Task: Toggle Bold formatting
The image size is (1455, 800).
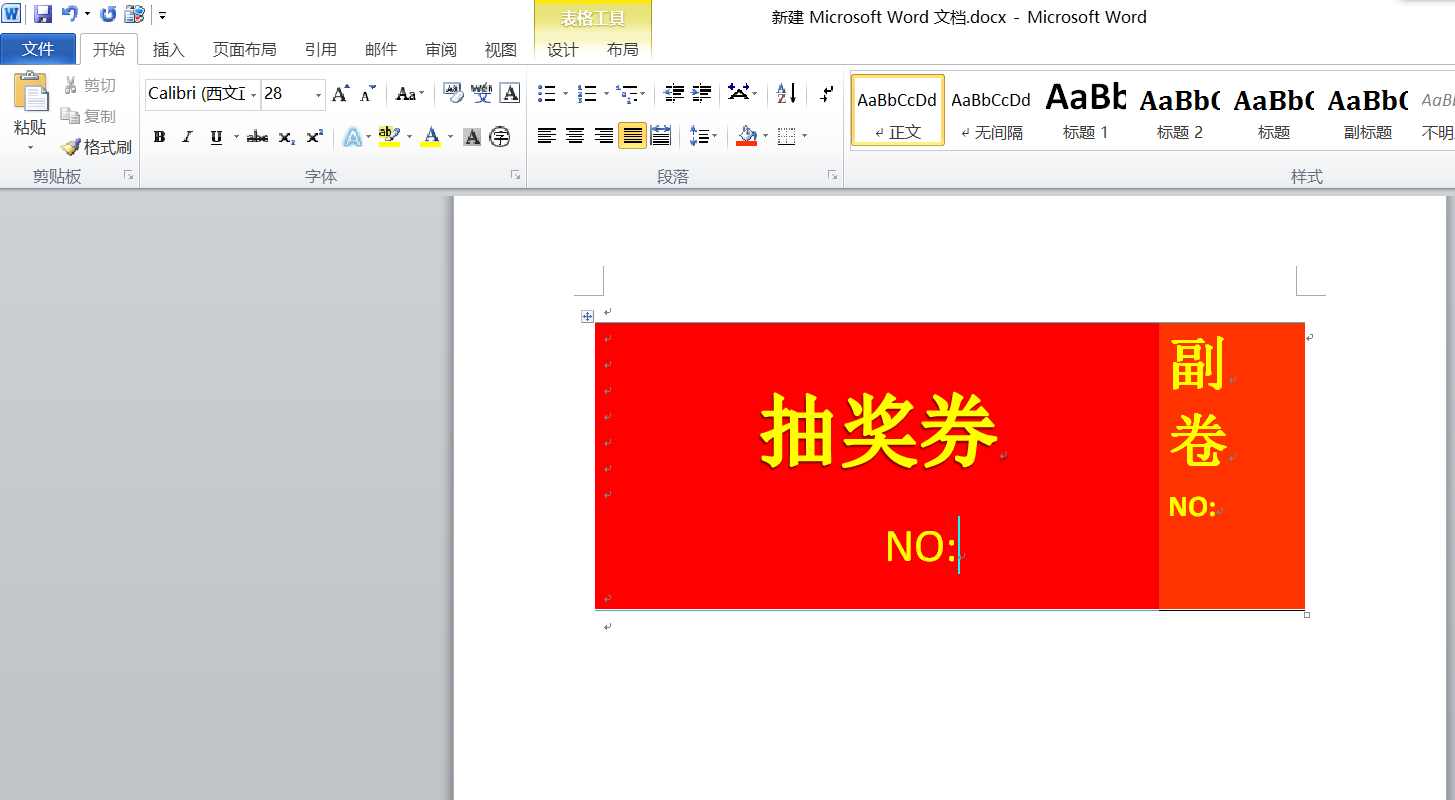Action: pos(159,137)
